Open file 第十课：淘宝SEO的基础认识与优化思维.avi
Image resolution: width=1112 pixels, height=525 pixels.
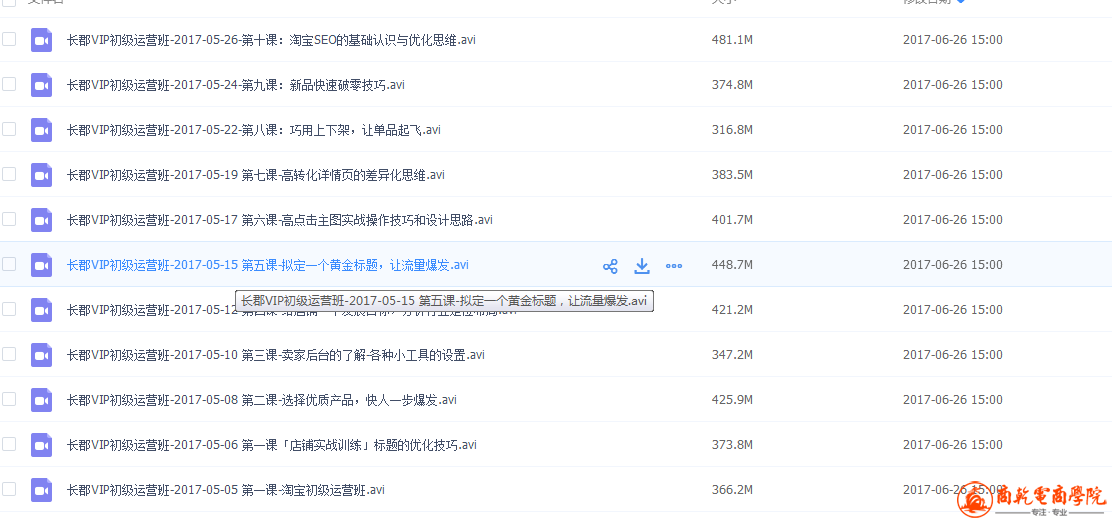[271, 40]
